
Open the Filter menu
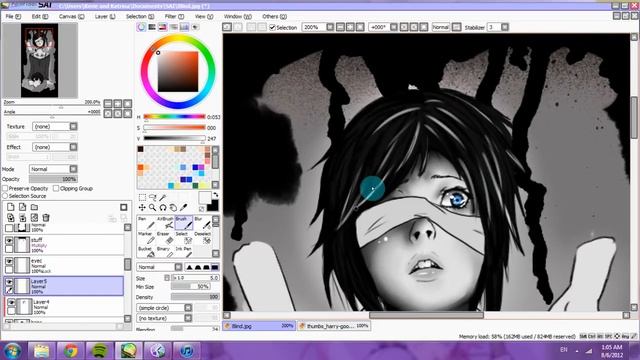[174, 16]
